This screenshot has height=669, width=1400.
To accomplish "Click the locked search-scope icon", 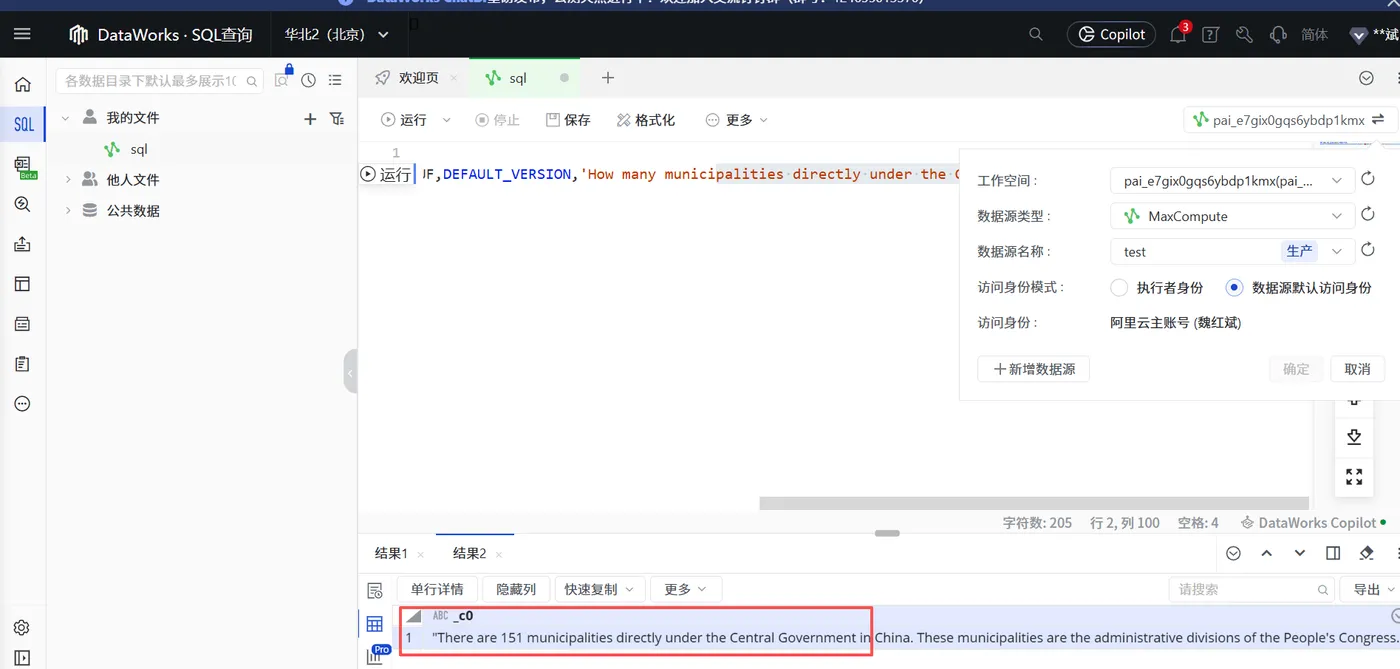I will pyautogui.click(x=283, y=78).
